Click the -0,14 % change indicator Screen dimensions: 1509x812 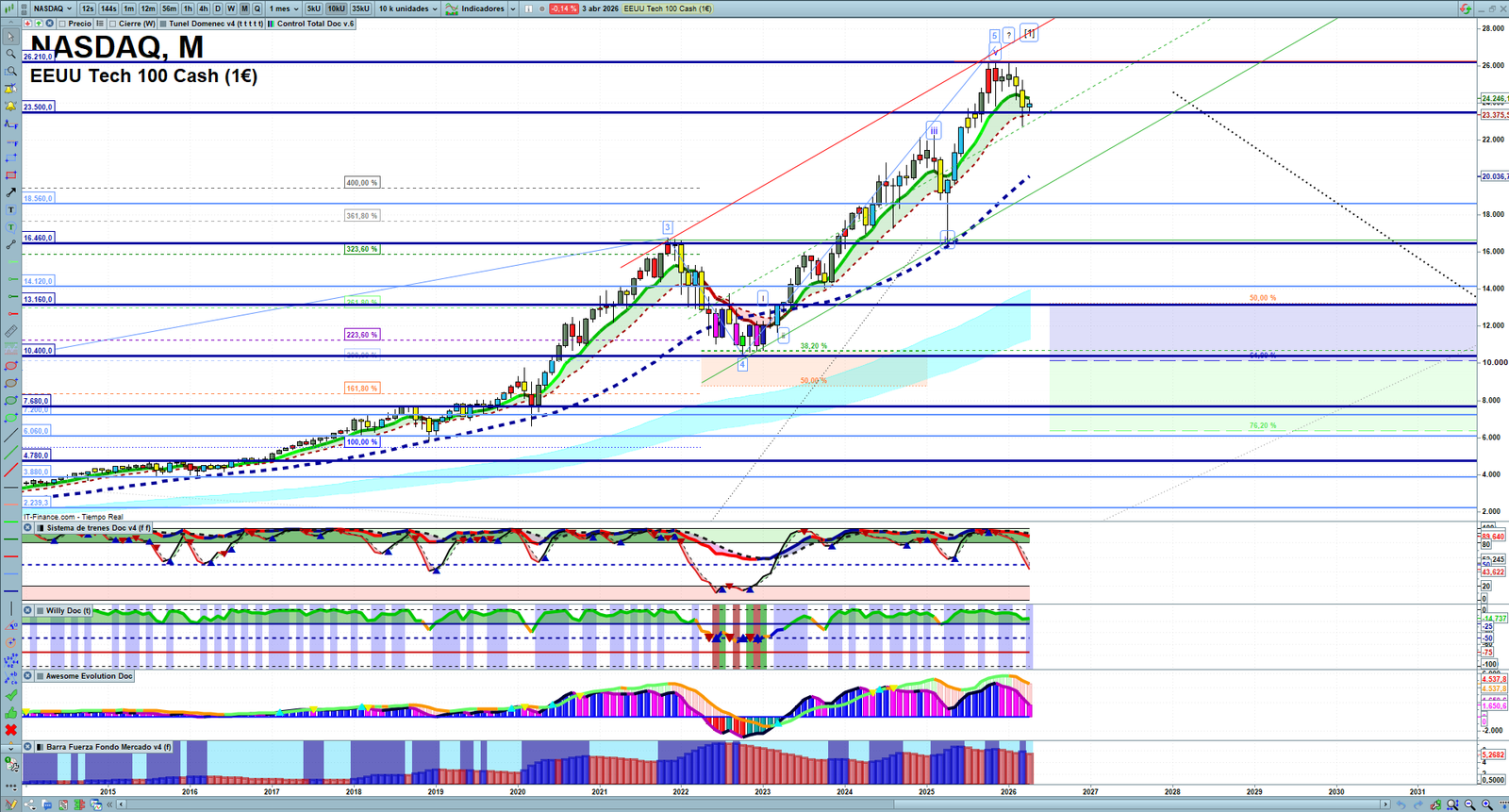(563, 8)
